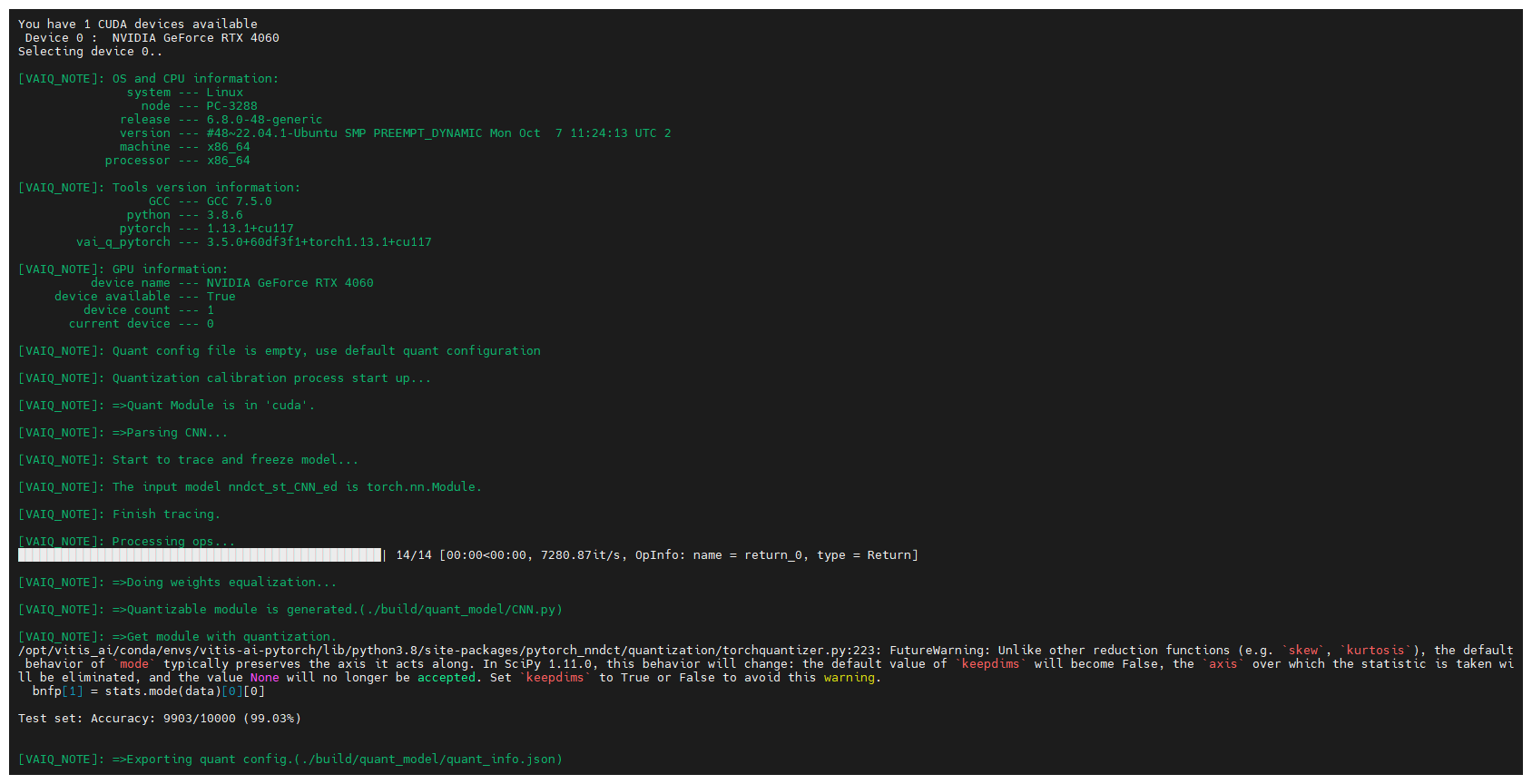Click the node name PC-3288
The image size is (1532, 784).
(231, 106)
